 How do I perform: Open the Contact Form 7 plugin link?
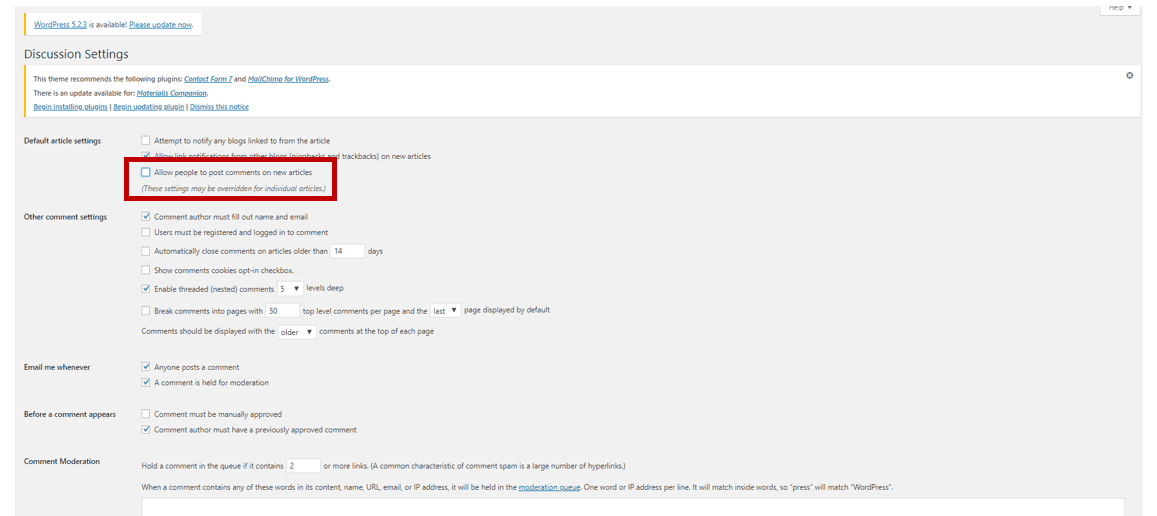(208, 78)
